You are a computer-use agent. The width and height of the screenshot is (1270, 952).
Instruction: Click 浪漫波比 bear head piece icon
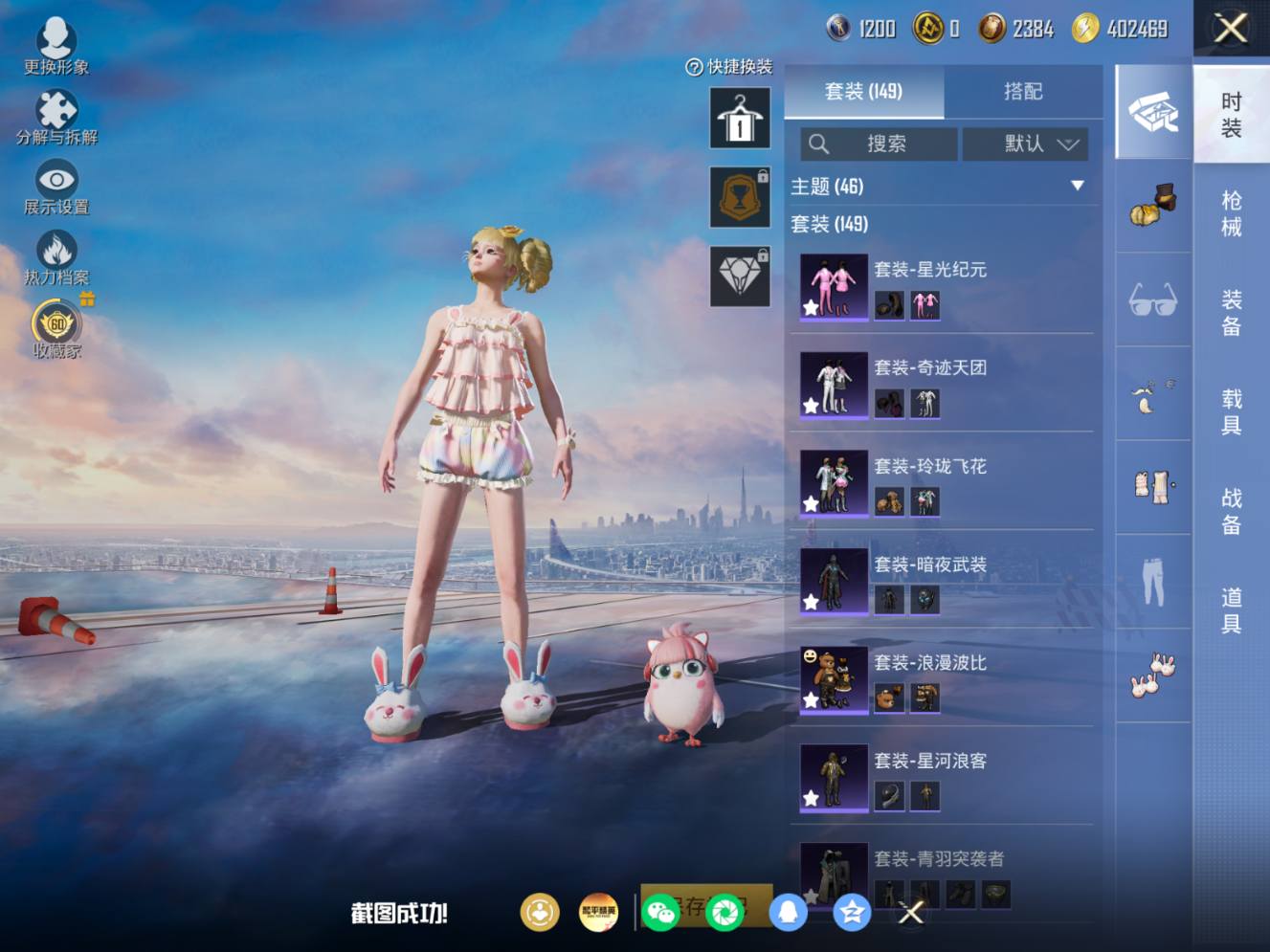point(889,698)
